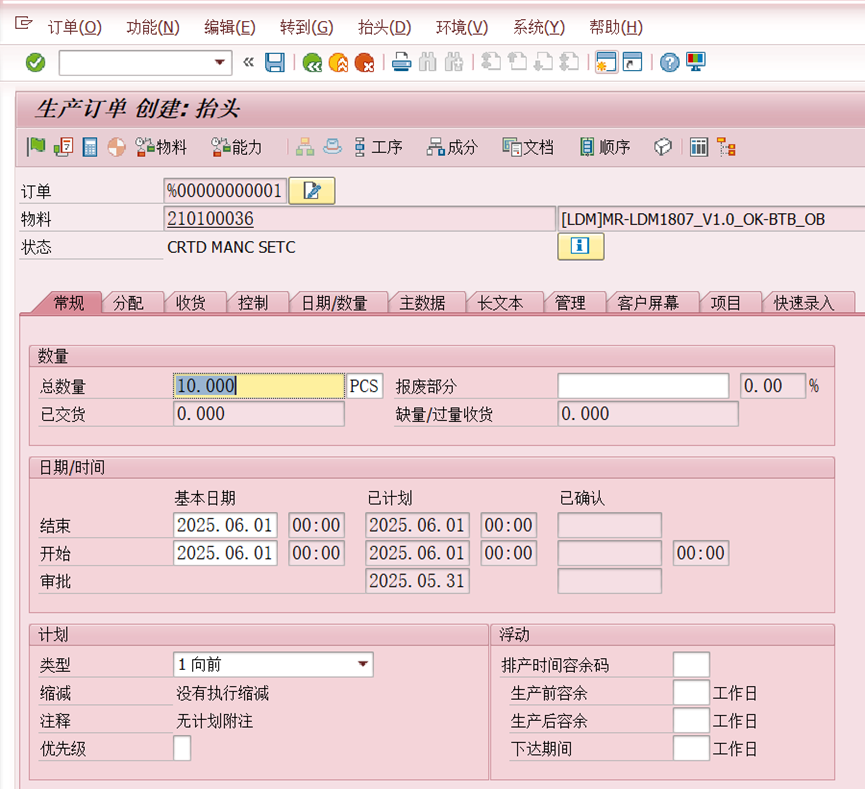Open the 系统(Y) menu
This screenshot has height=789, width=865.
pos(538,27)
